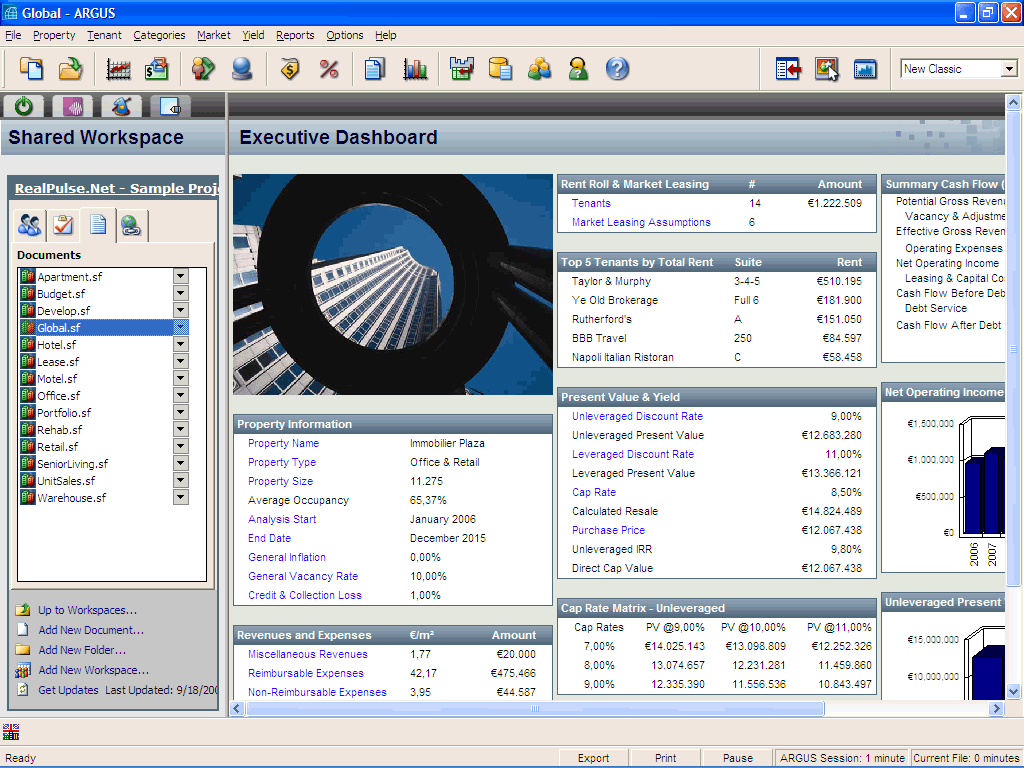Open the Yield menu
The width and height of the screenshot is (1024, 768).
click(x=253, y=35)
